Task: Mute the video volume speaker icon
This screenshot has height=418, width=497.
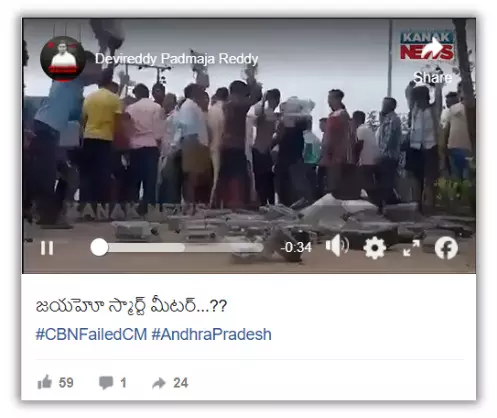Action: tap(337, 246)
